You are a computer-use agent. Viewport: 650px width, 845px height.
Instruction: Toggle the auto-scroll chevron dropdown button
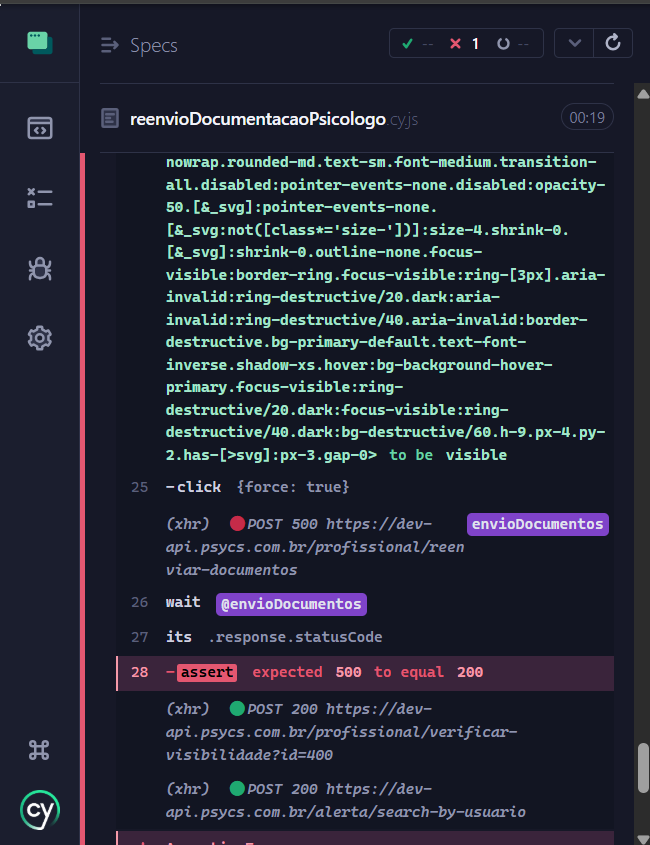point(574,43)
